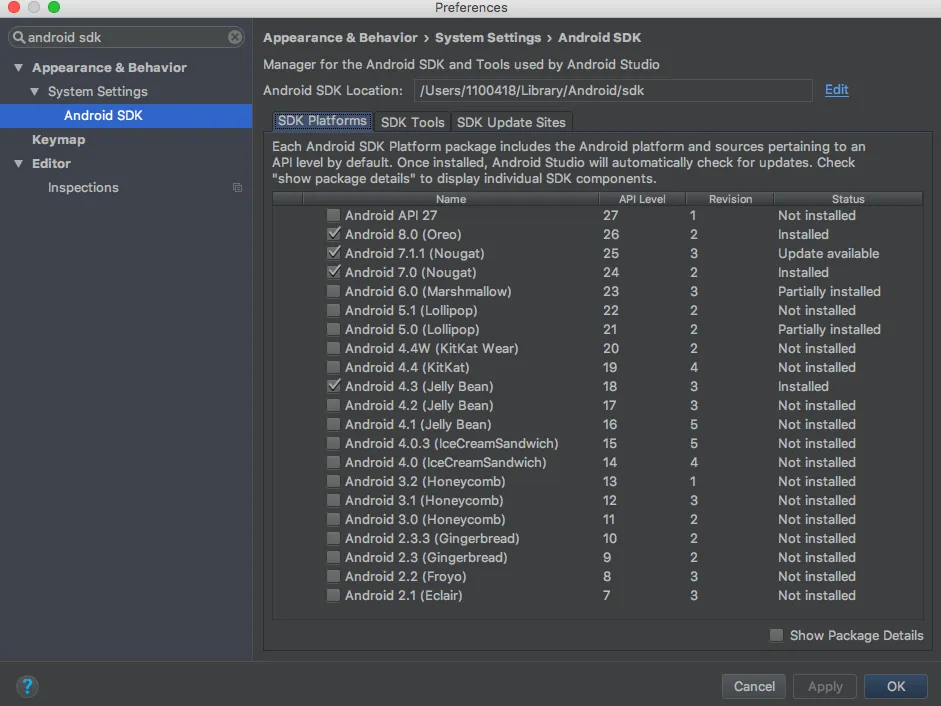Check Android 5.0 (Lollipop)
The width and height of the screenshot is (941, 706).
333,329
